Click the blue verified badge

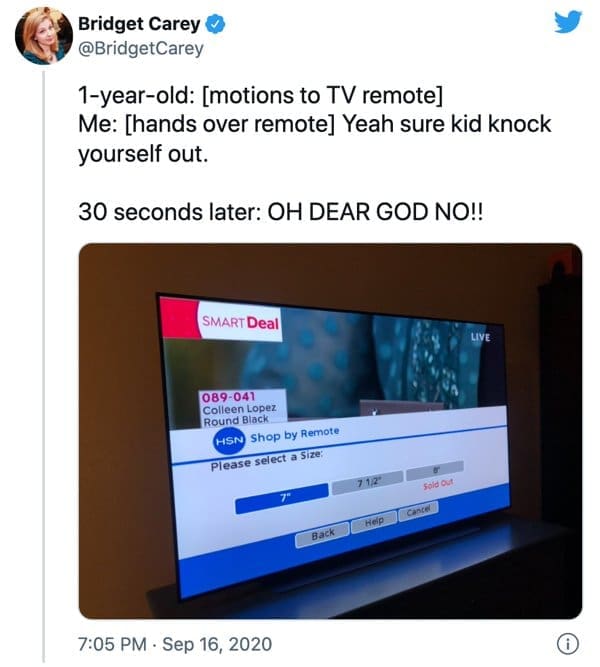tap(215, 24)
